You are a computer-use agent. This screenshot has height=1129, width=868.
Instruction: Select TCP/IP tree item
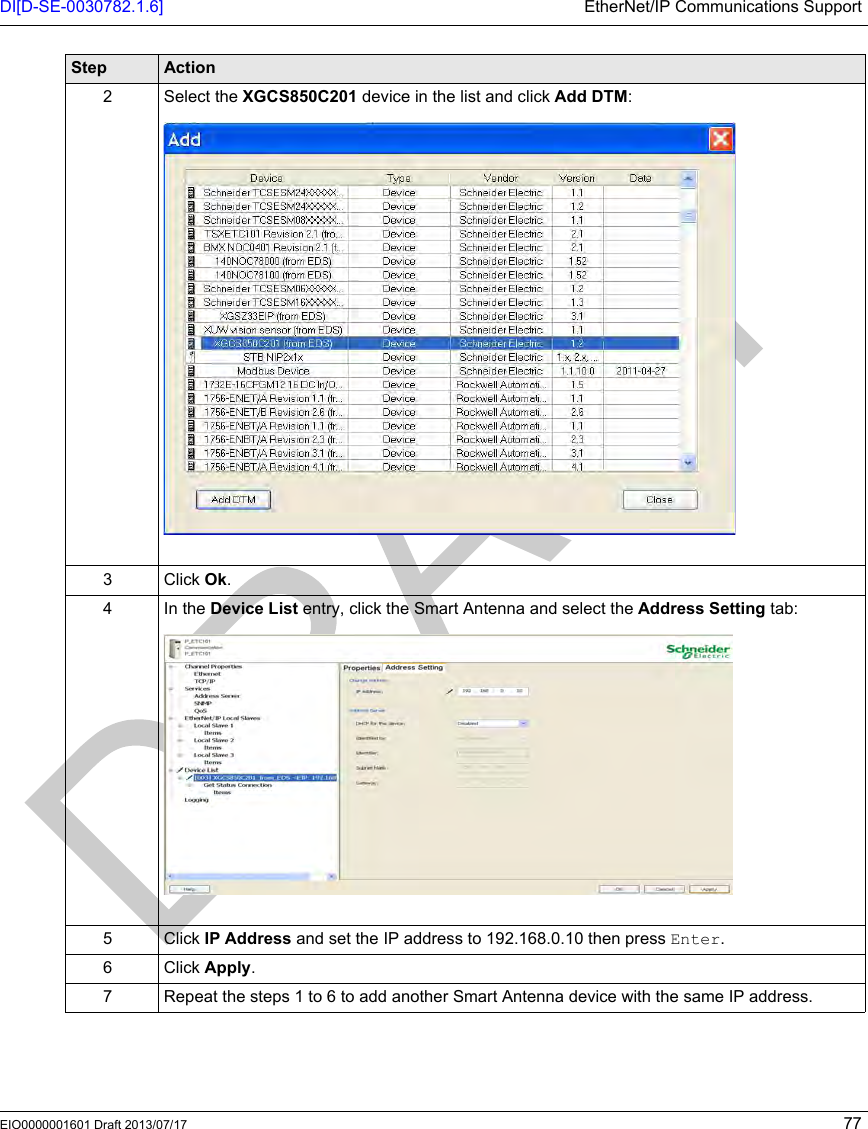click(x=204, y=681)
